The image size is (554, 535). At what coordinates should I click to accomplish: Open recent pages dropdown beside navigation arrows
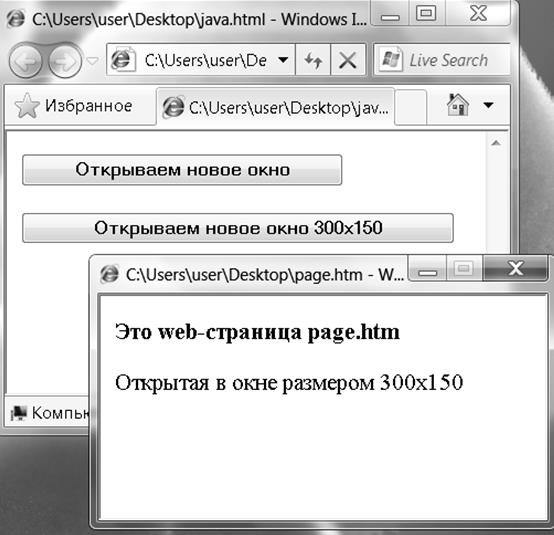coord(93,61)
